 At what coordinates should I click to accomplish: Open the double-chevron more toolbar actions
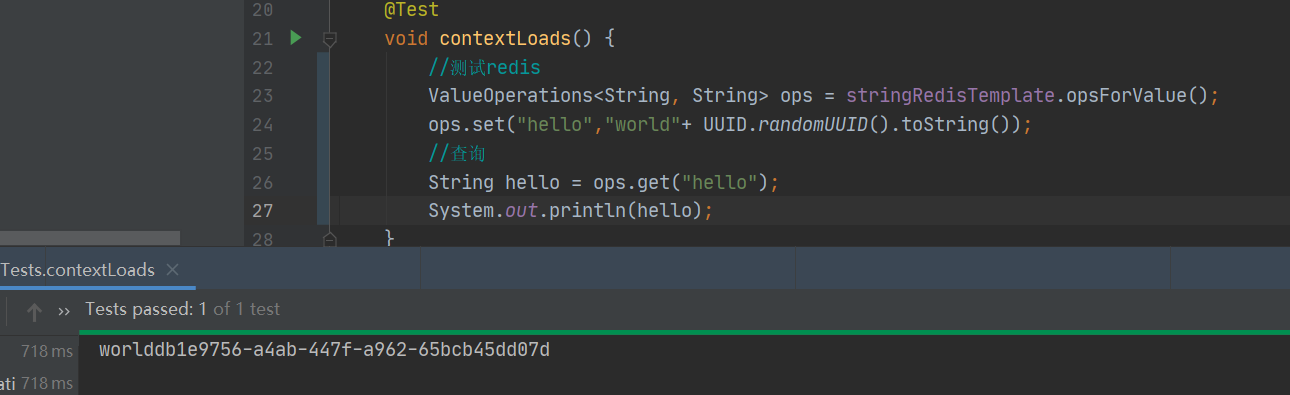tap(64, 311)
